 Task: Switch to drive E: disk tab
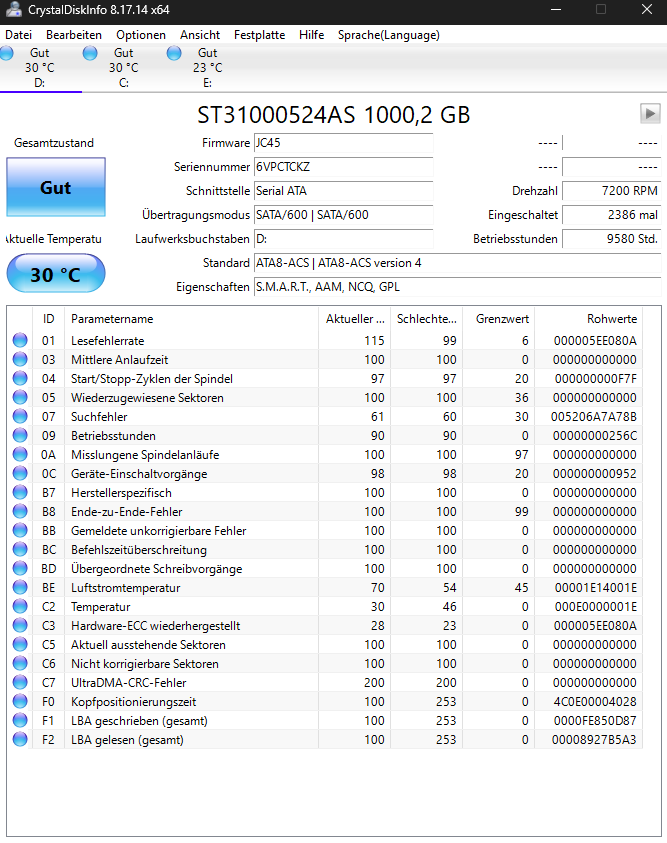207,68
